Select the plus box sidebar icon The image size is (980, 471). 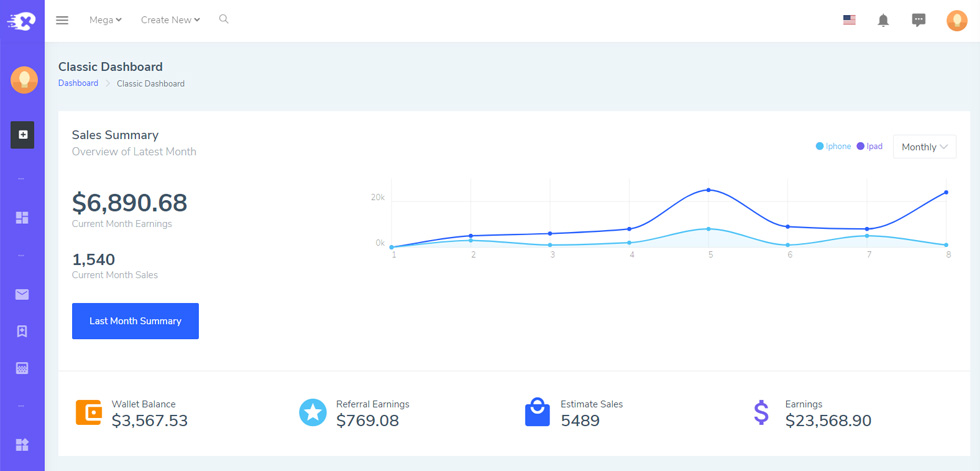[22, 134]
